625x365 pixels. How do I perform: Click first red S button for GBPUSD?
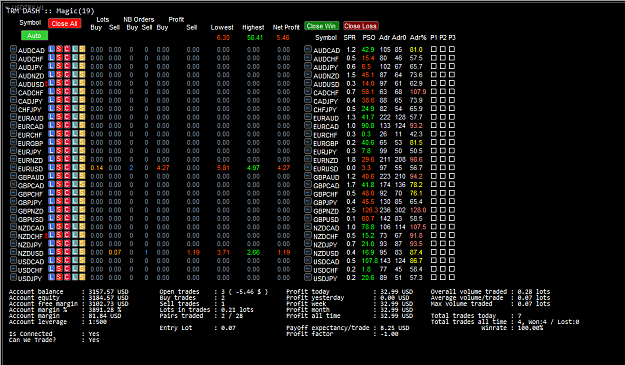coord(59,218)
